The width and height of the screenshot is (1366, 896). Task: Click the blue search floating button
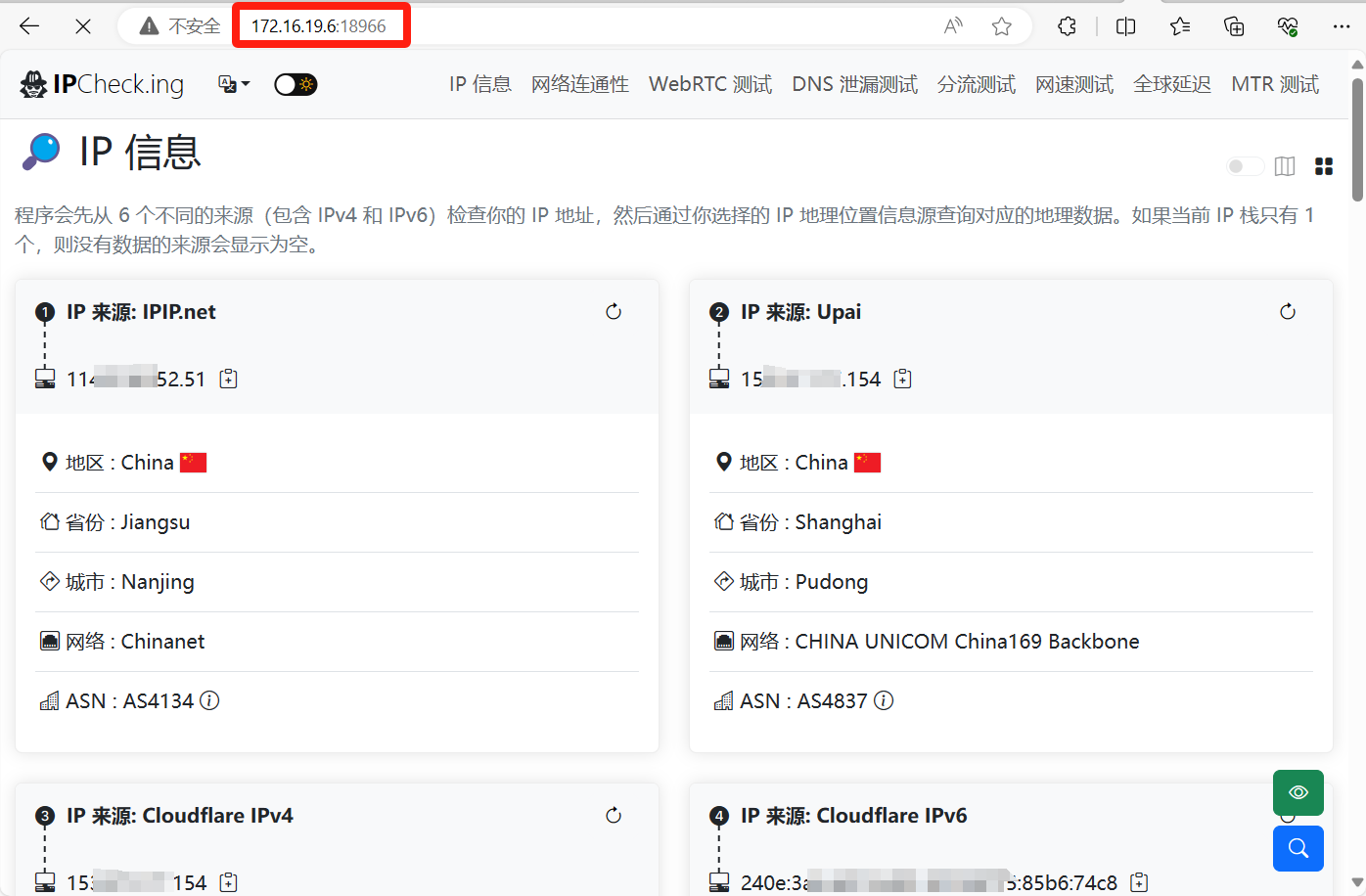pos(1298,848)
